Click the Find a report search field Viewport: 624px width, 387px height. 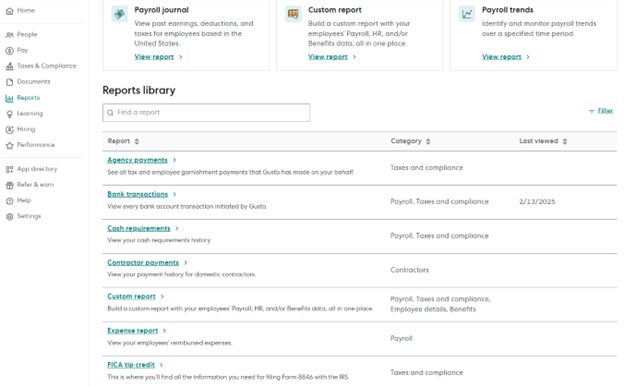click(x=206, y=113)
